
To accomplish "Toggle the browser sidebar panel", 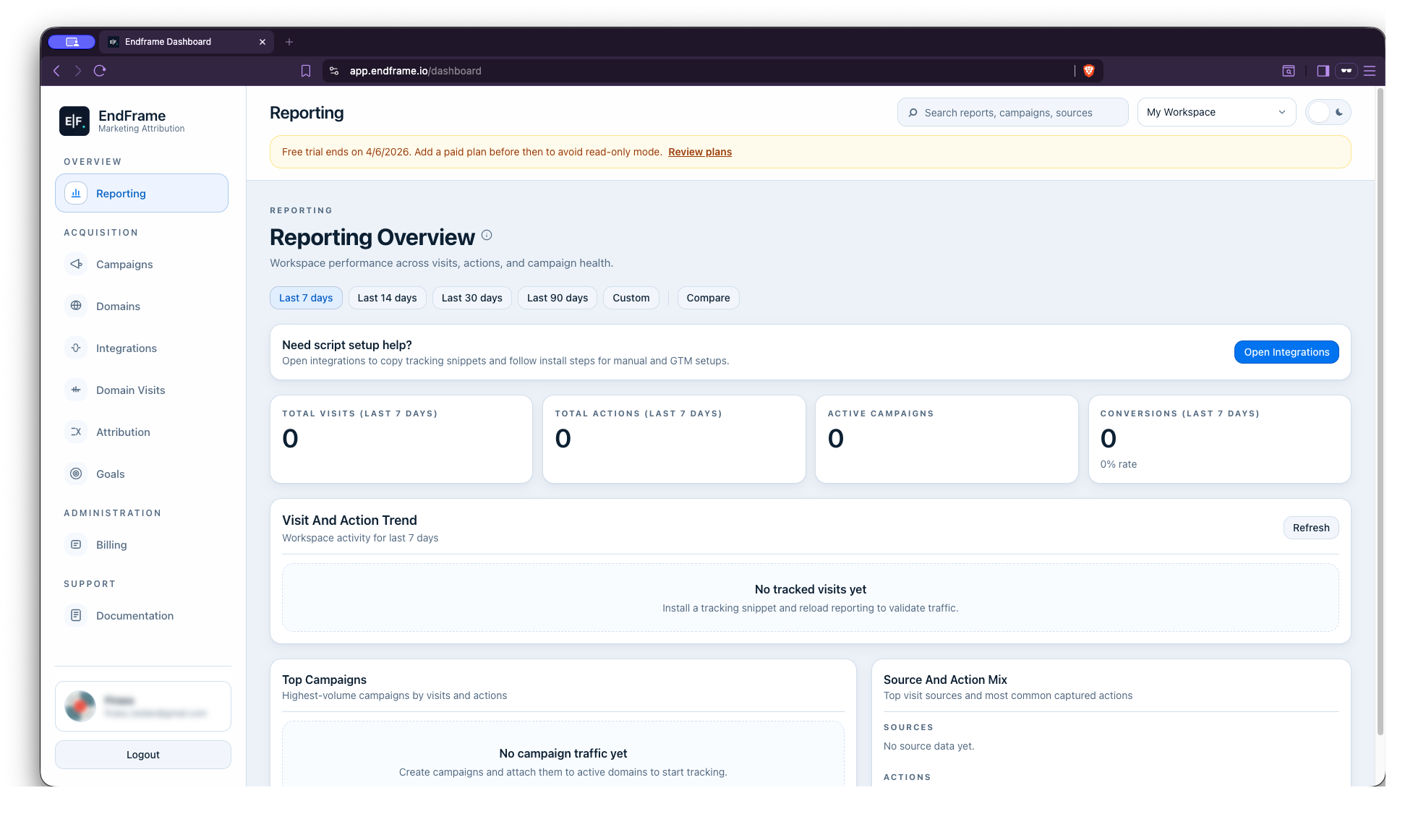I will click(1323, 71).
